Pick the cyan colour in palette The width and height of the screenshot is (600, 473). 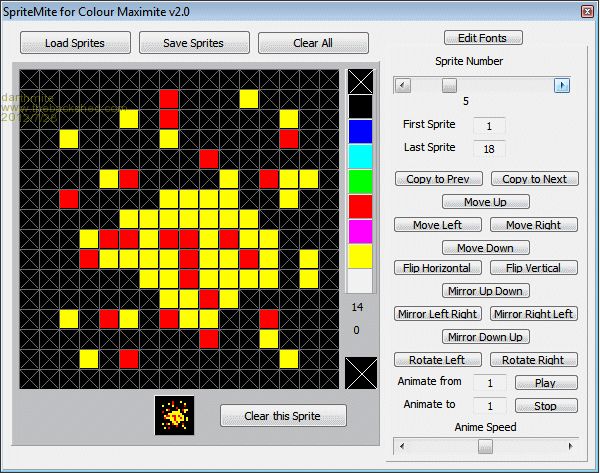point(360,156)
